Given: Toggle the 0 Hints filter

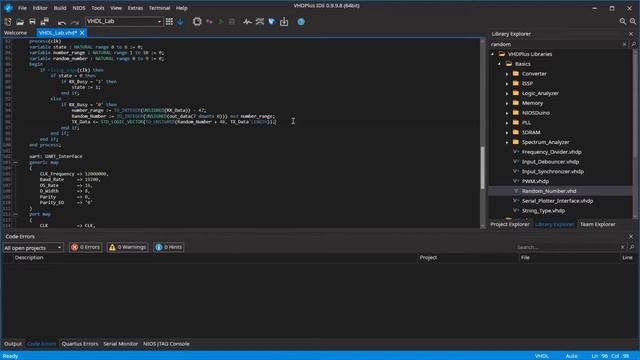Looking at the screenshot, I should tap(169, 247).
